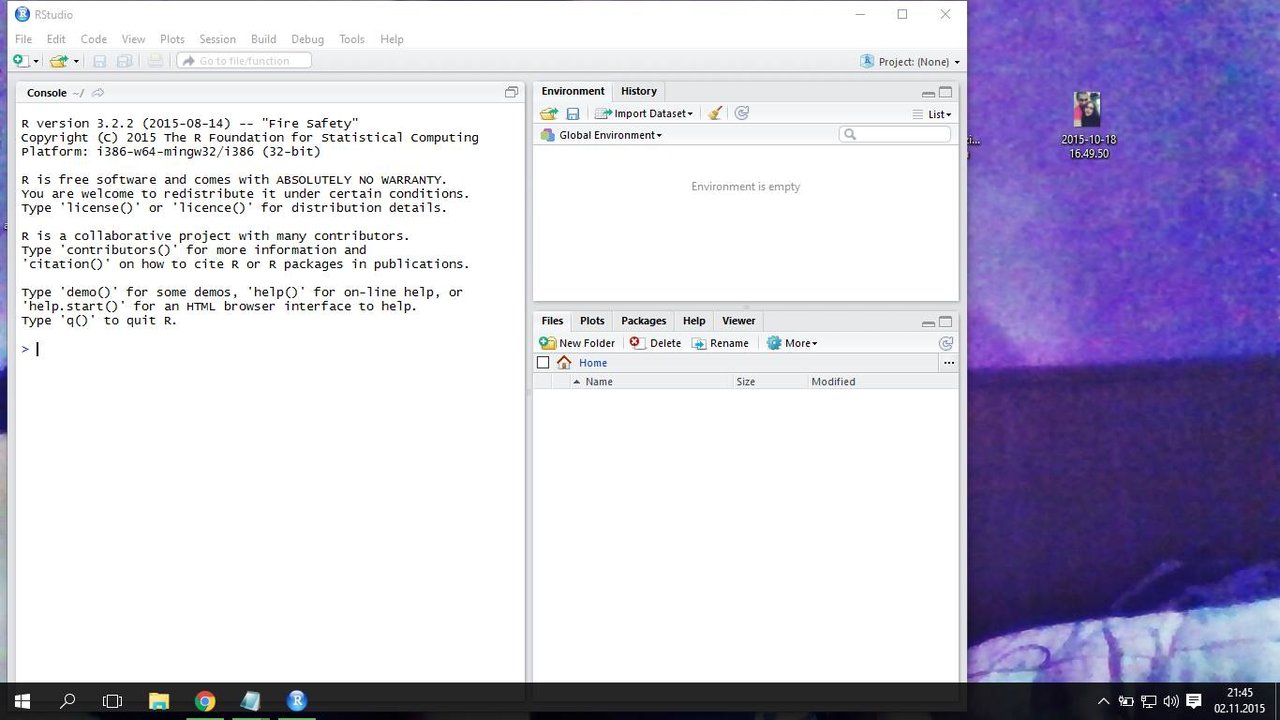Maximize the Environment pane
The image size is (1280, 720).
click(945, 93)
